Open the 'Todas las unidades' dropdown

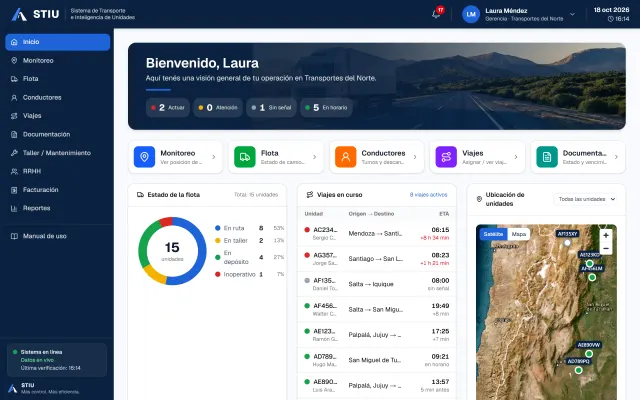click(x=587, y=199)
